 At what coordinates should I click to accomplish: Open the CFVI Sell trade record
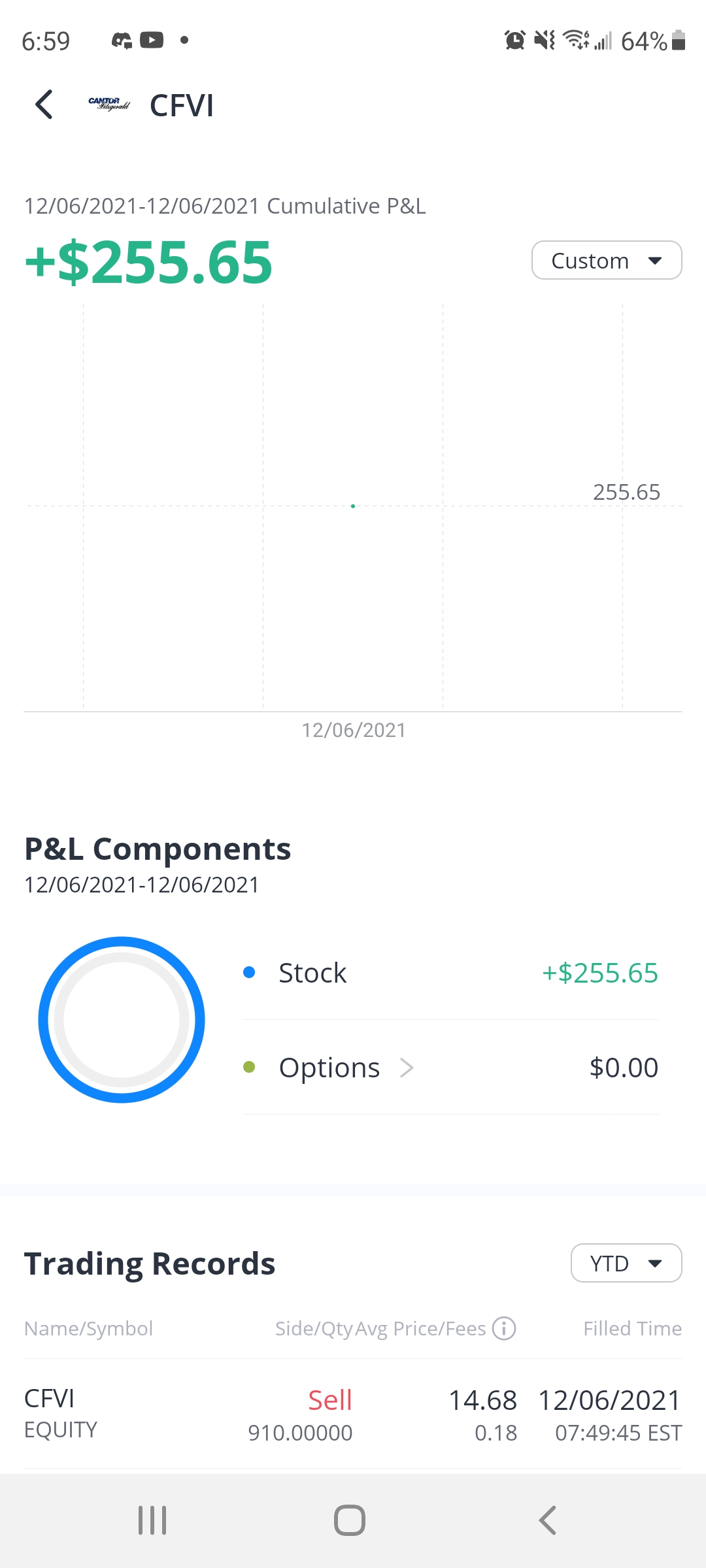coord(353,1414)
